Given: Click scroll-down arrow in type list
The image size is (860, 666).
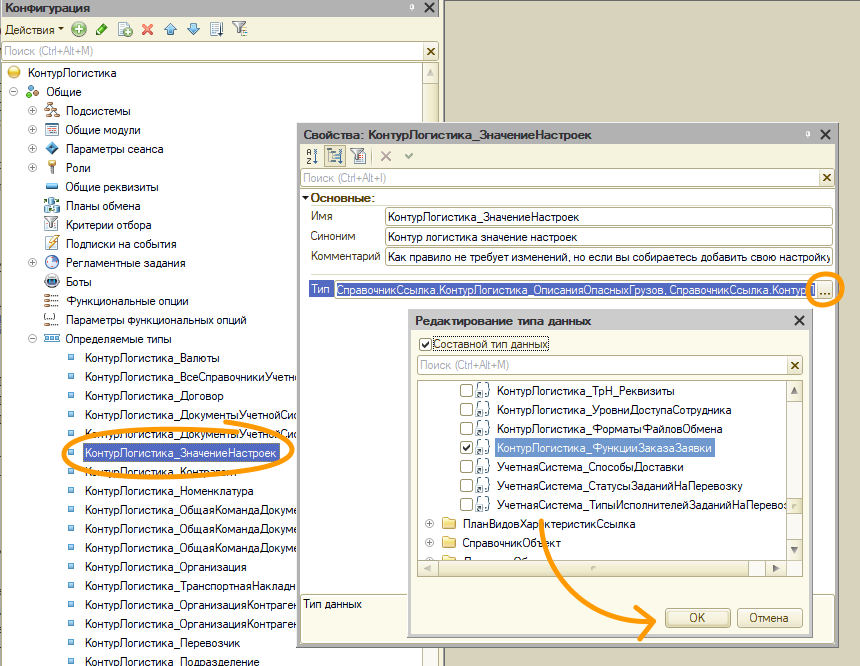Looking at the screenshot, I should (794, 550).
